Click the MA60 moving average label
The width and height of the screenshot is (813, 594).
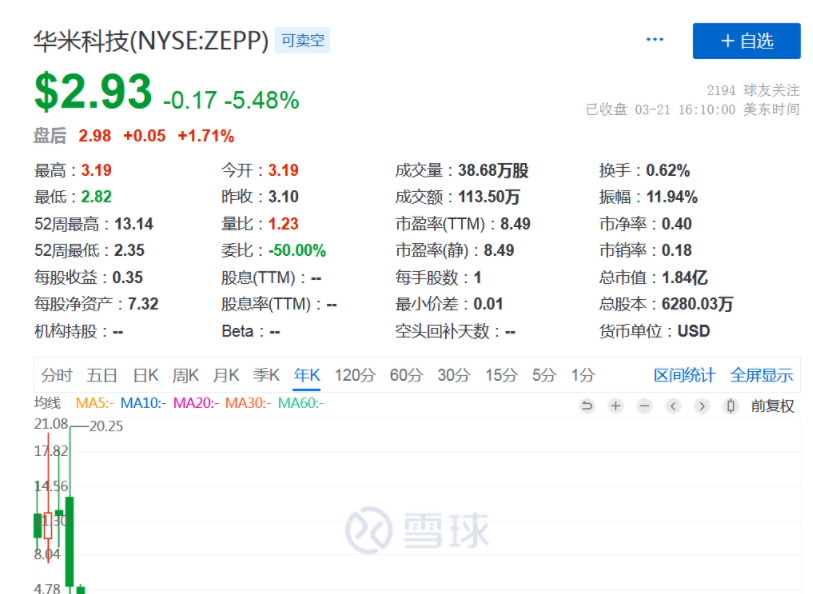(x=301, y=403)
